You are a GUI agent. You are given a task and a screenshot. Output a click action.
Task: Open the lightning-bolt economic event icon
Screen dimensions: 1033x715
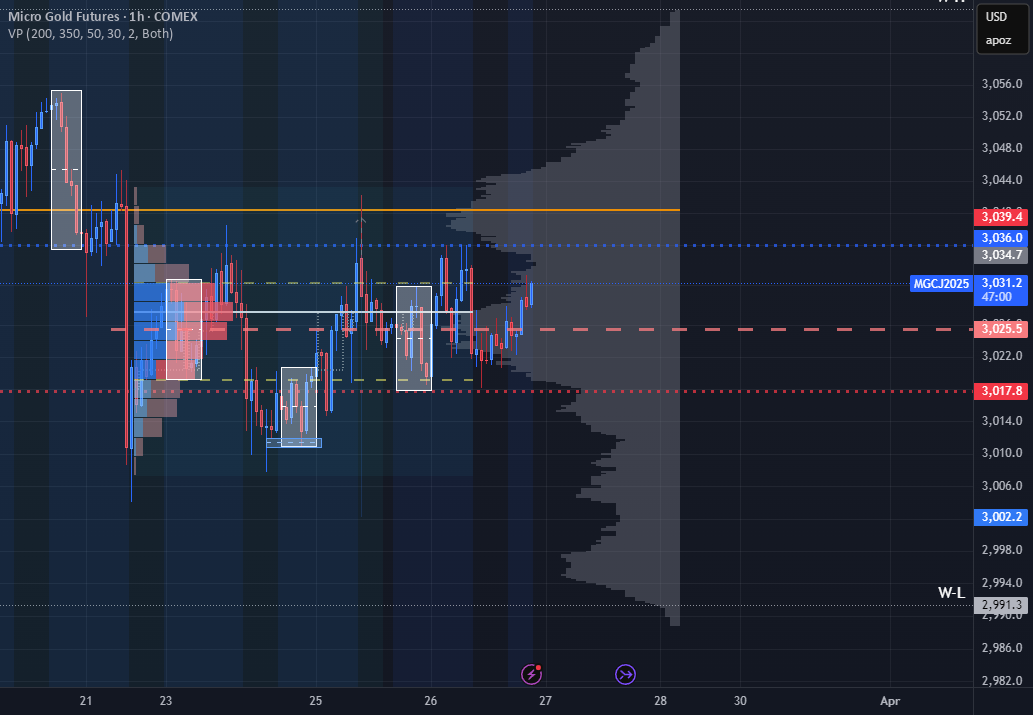(x=531, y=674)
